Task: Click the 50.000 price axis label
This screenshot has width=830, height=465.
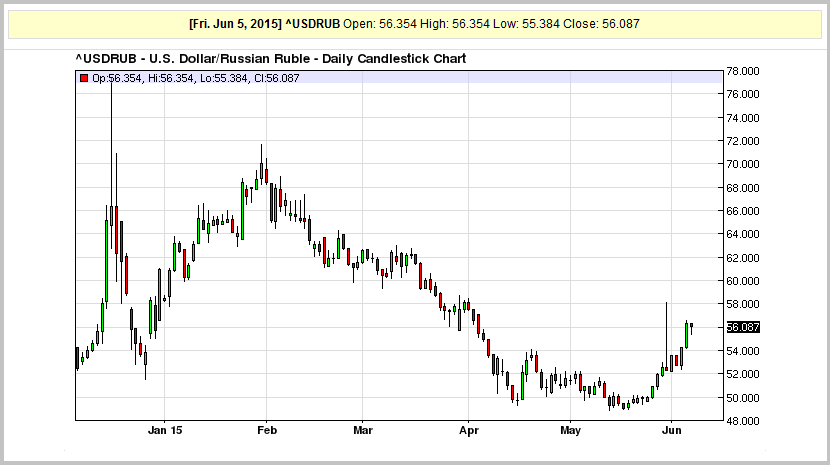Action: (743, 397)
